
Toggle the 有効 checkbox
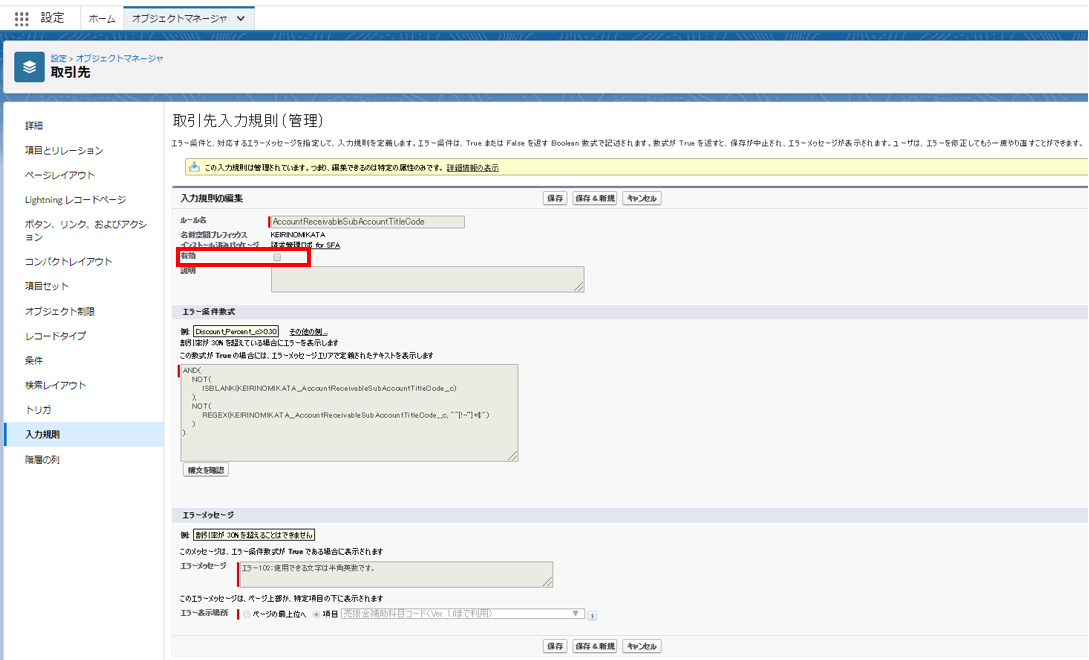tap(277, 257)
